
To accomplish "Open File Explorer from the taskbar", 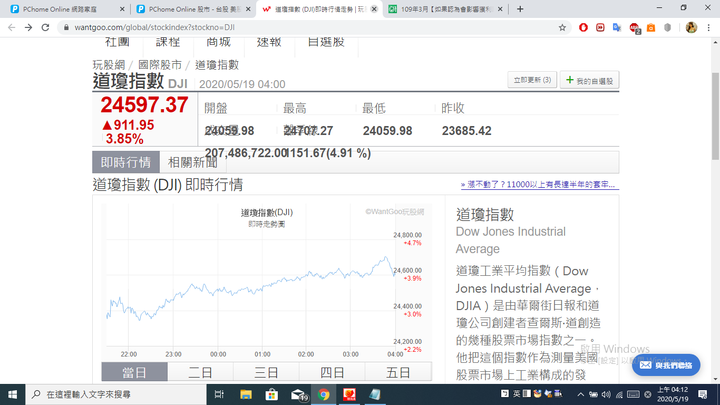I will coord(246,394).
